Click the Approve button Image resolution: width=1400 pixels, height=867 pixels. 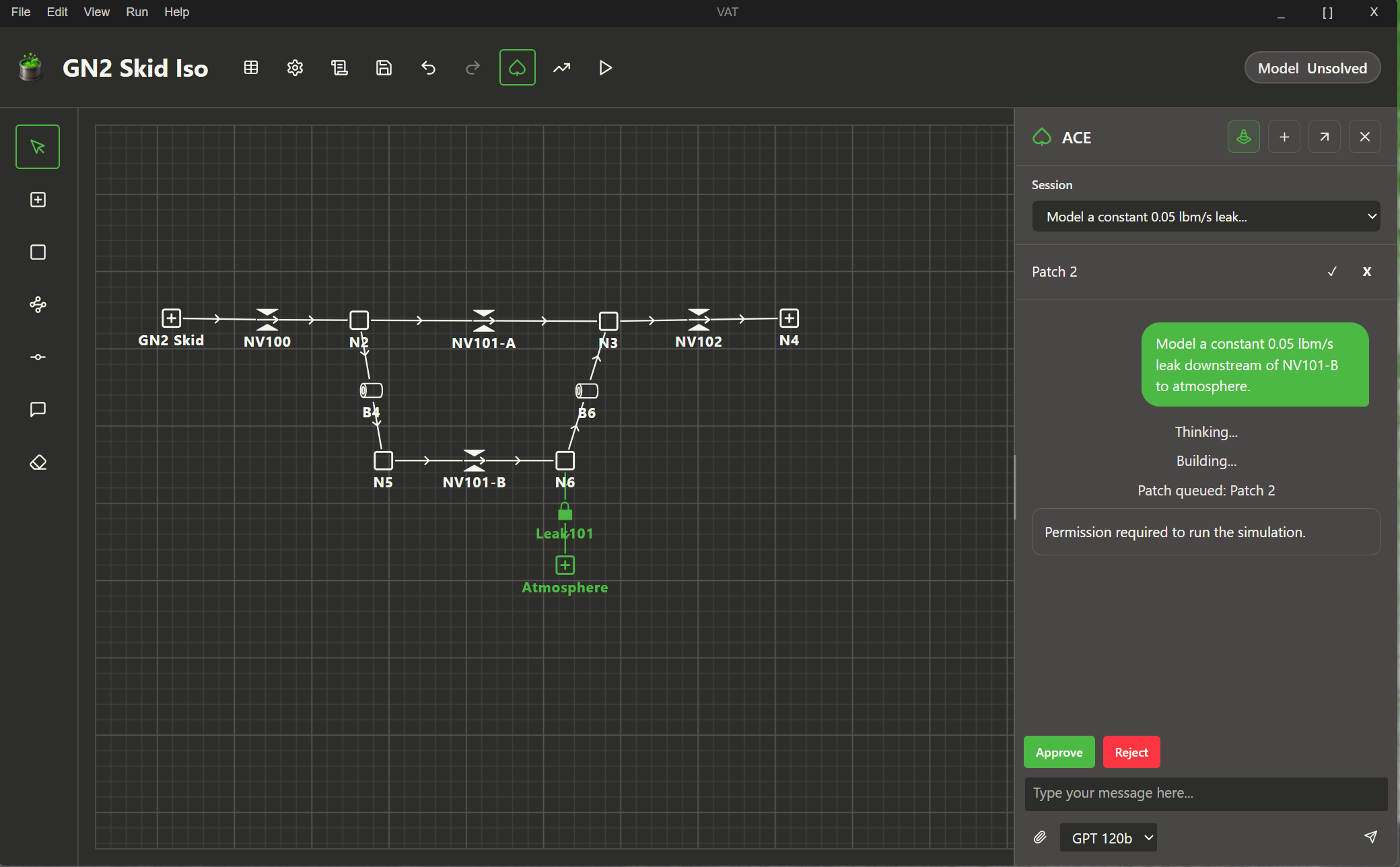pos(1059,752)
